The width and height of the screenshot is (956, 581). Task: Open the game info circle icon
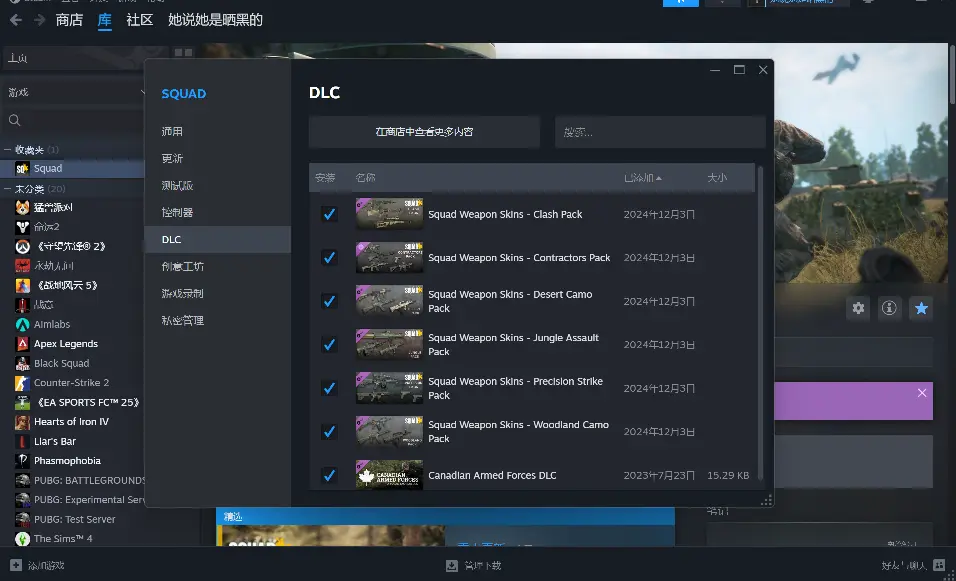point(890,308)
